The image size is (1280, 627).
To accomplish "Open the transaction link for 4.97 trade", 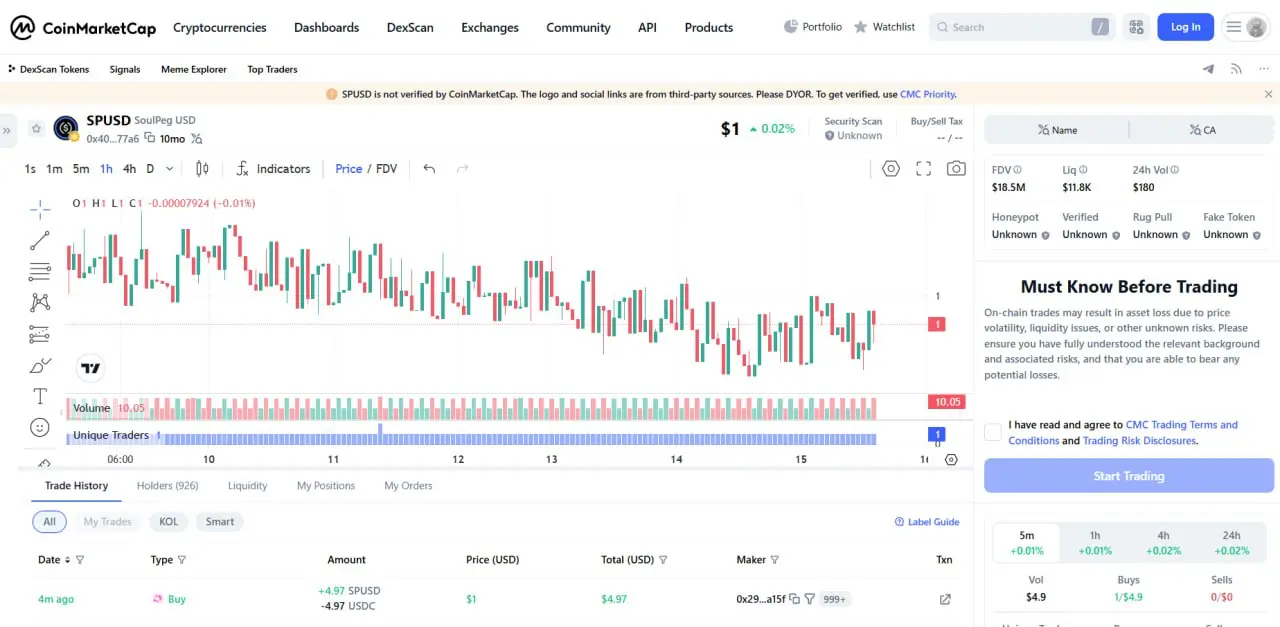I will (945, 599).
